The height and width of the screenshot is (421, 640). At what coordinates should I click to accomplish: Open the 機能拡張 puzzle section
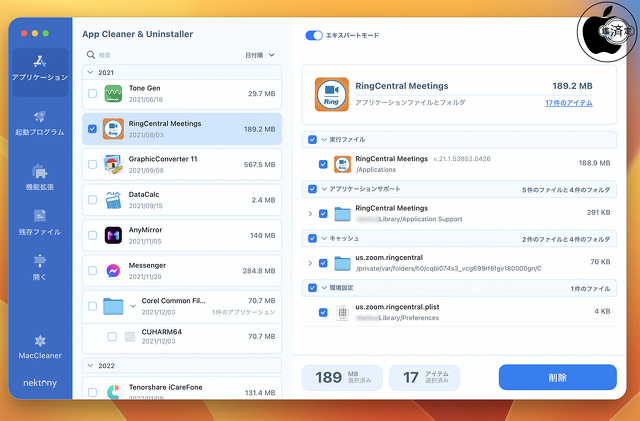click(40, 177)
